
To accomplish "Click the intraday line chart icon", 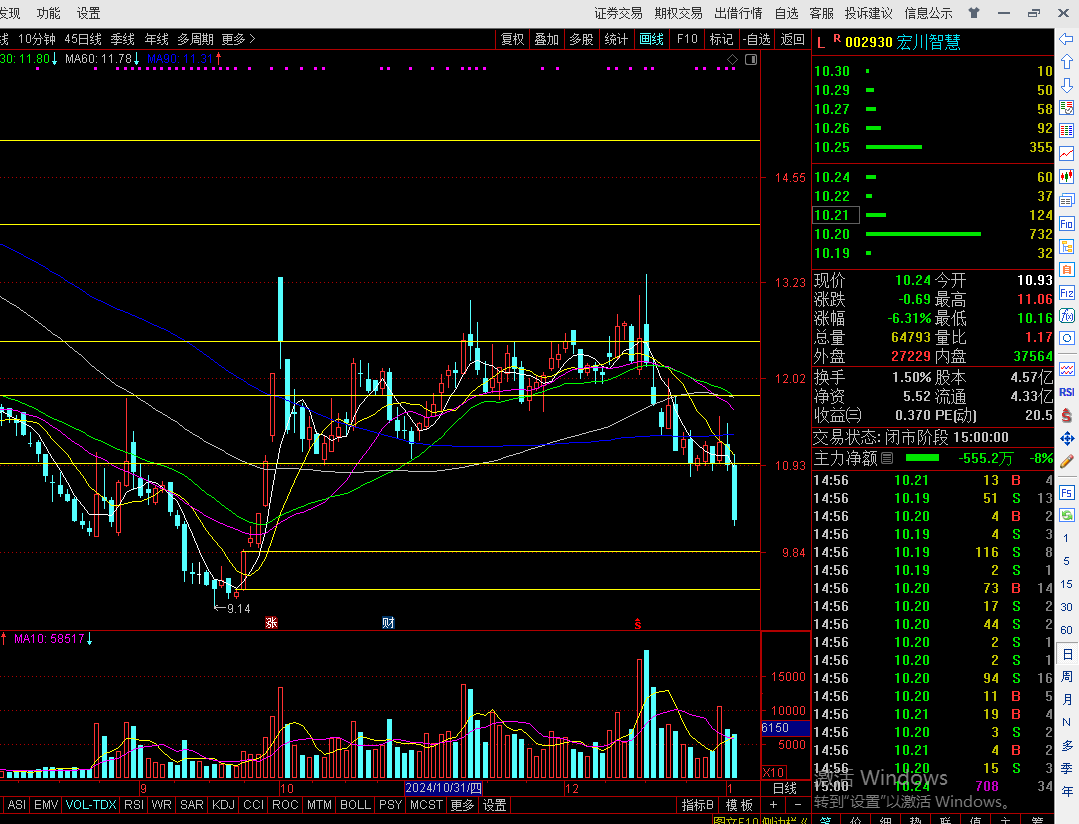I will pyautogui.click(x=1067, y=154).
